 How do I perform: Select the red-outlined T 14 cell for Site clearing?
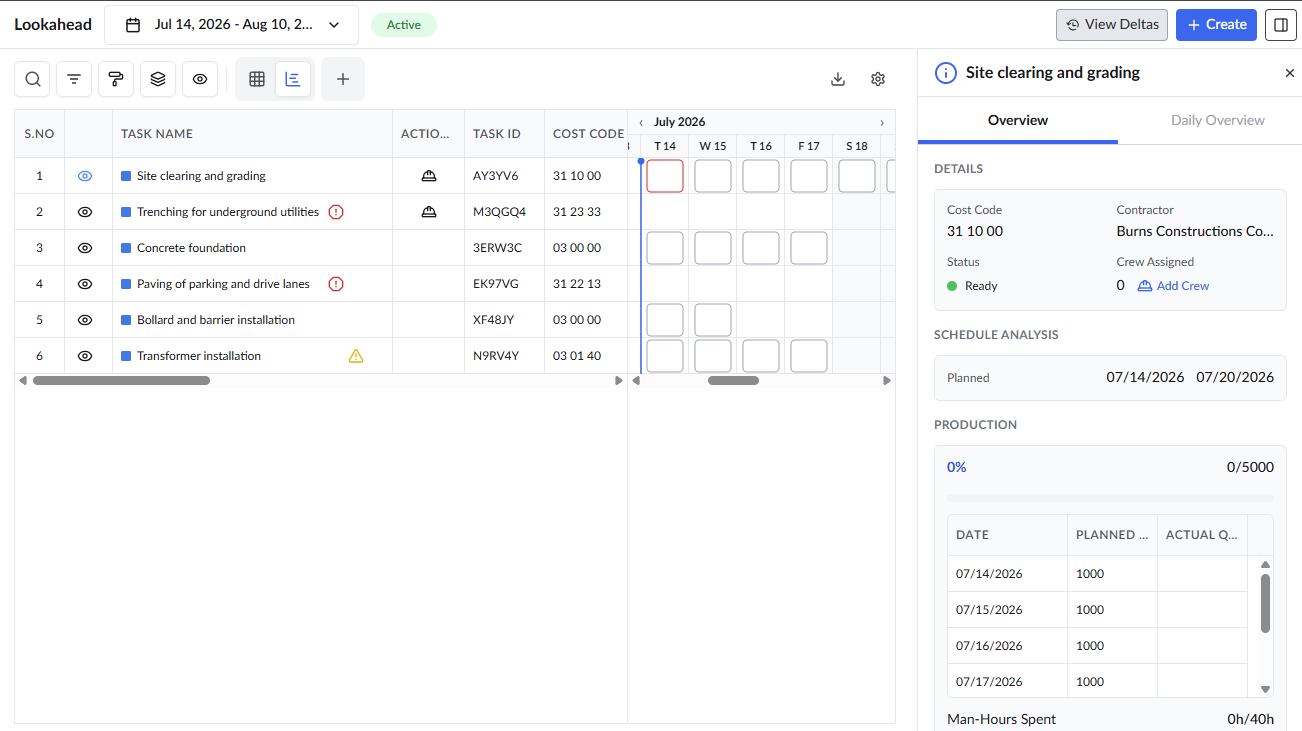(665, 176)
